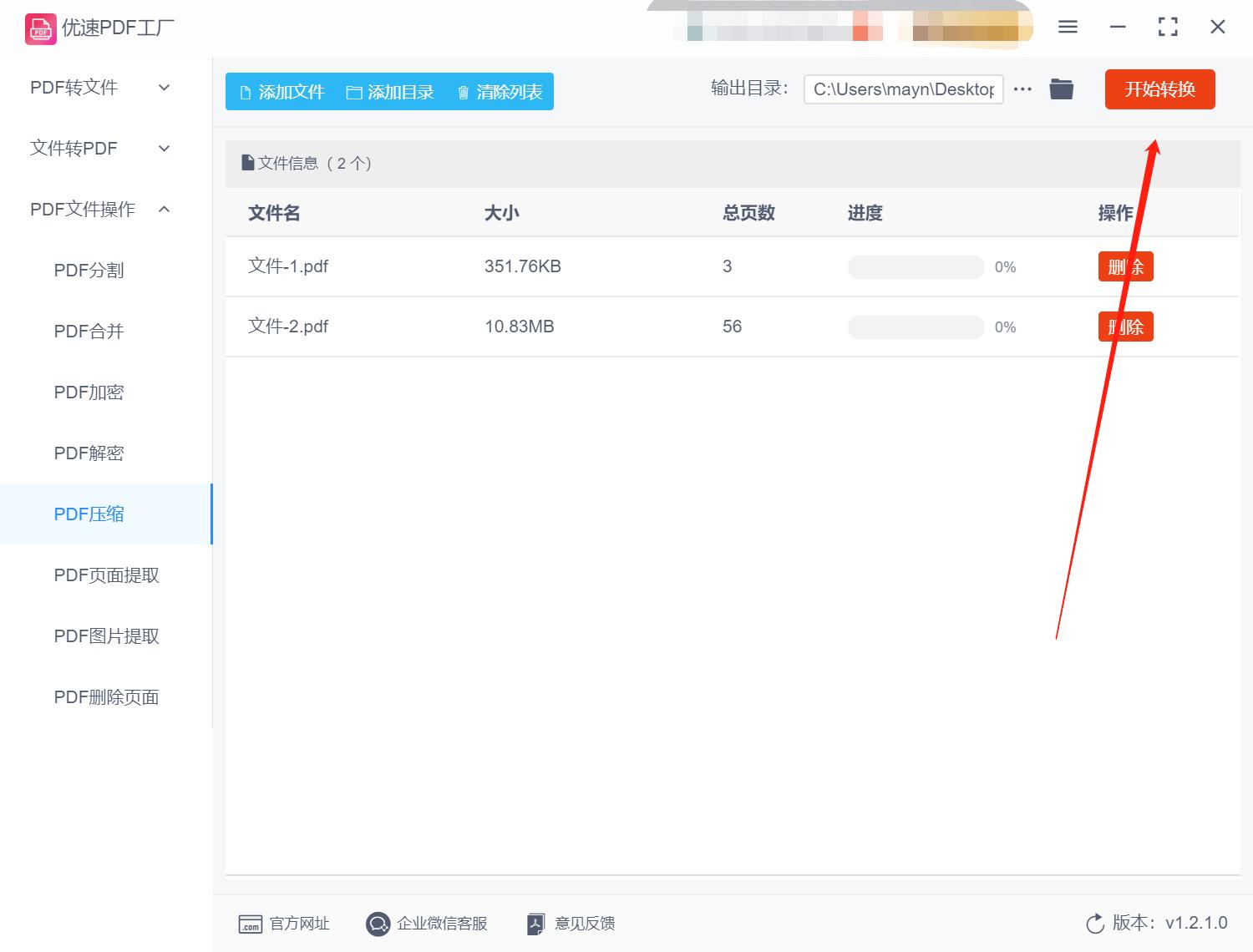This screenshot has width=1253, height=952.
Task: Click the output directory path field
Action: pos(903,89)
